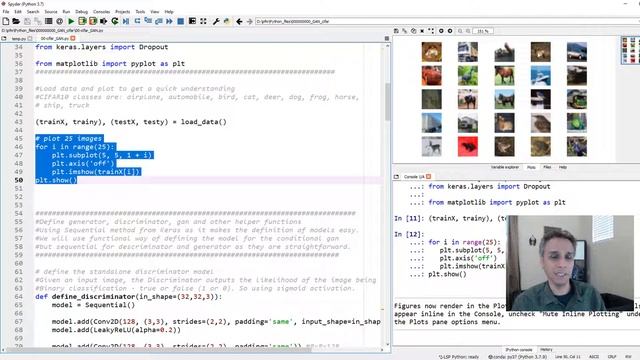The height and width of the screenshot is (360, 640).
Task: Run cell and advance toolbar icon
Action: (x=93, y=21)
